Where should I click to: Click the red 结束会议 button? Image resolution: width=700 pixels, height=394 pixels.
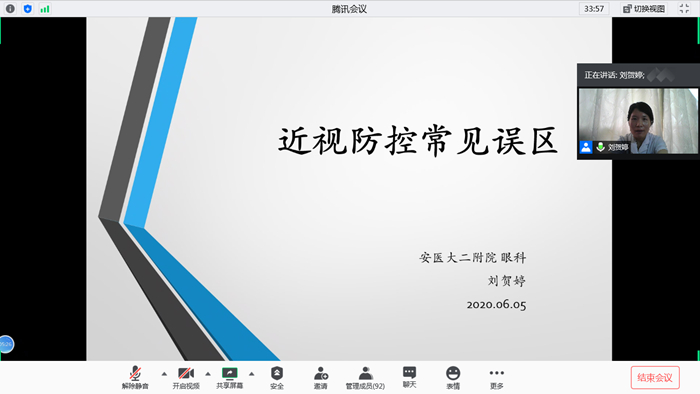[x=655, y=377]
